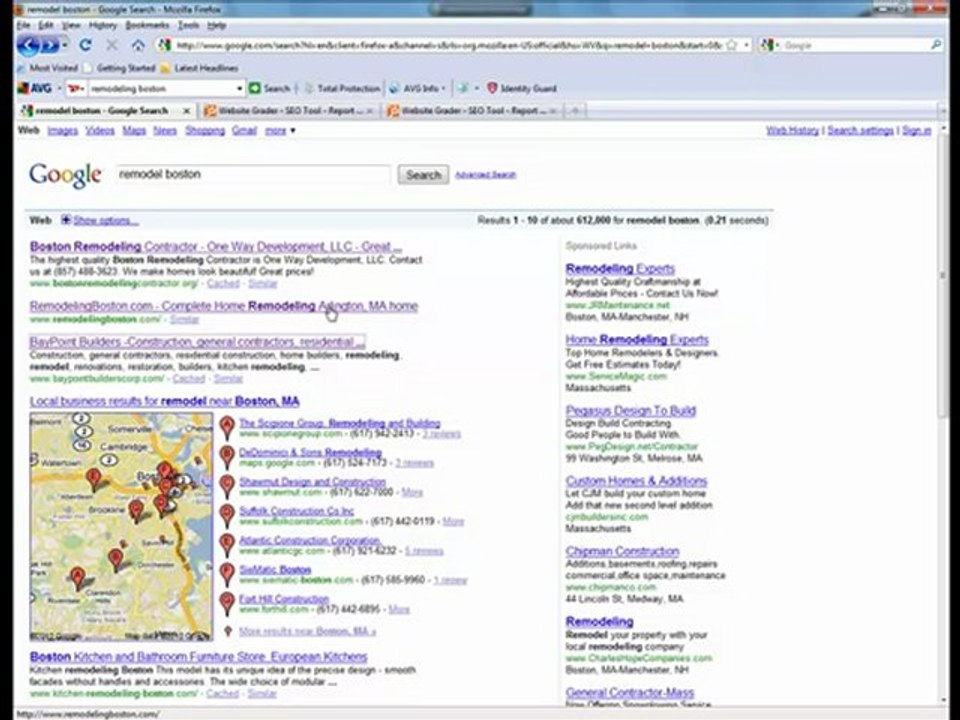Image resolution: width=960 pixels, height=720 pixels.
Task: Open the Edit menu
Action: pyautogui.click(x=46, y=25)
